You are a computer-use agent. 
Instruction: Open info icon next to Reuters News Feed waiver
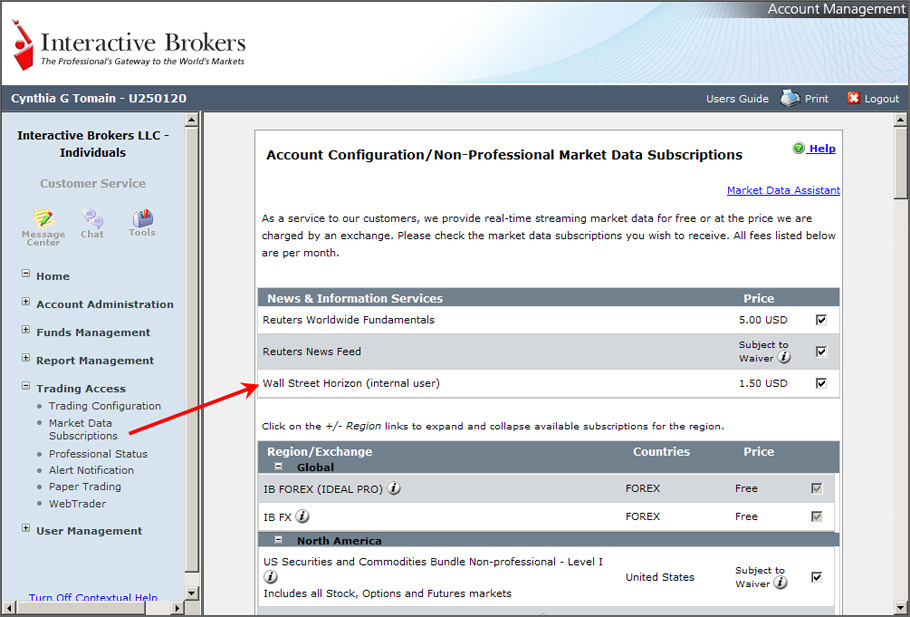point(784,358)
